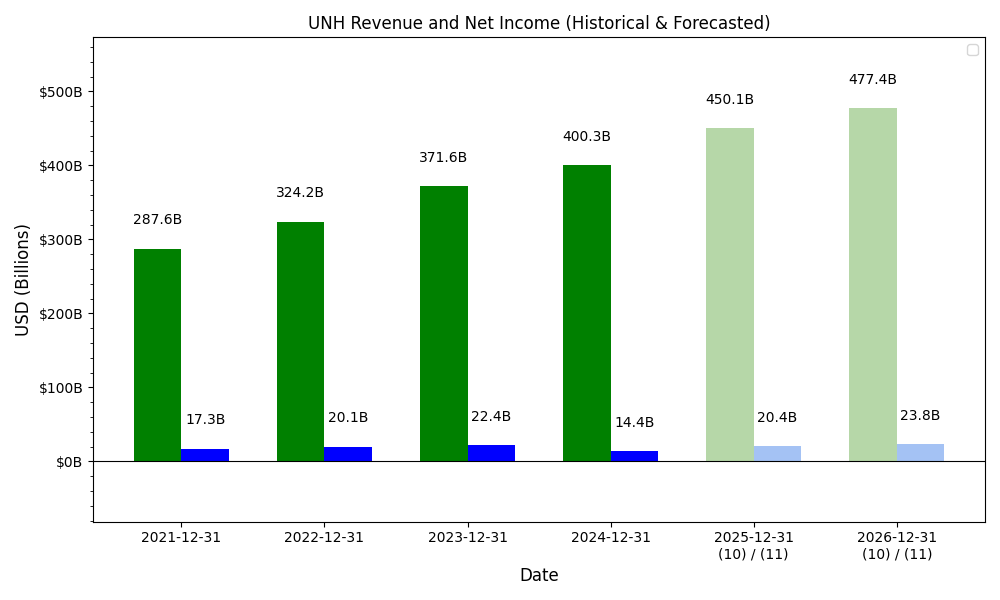Click the $100B y-axis tick label
Screen dimensions: 1000x600
[x=61, y=388]
